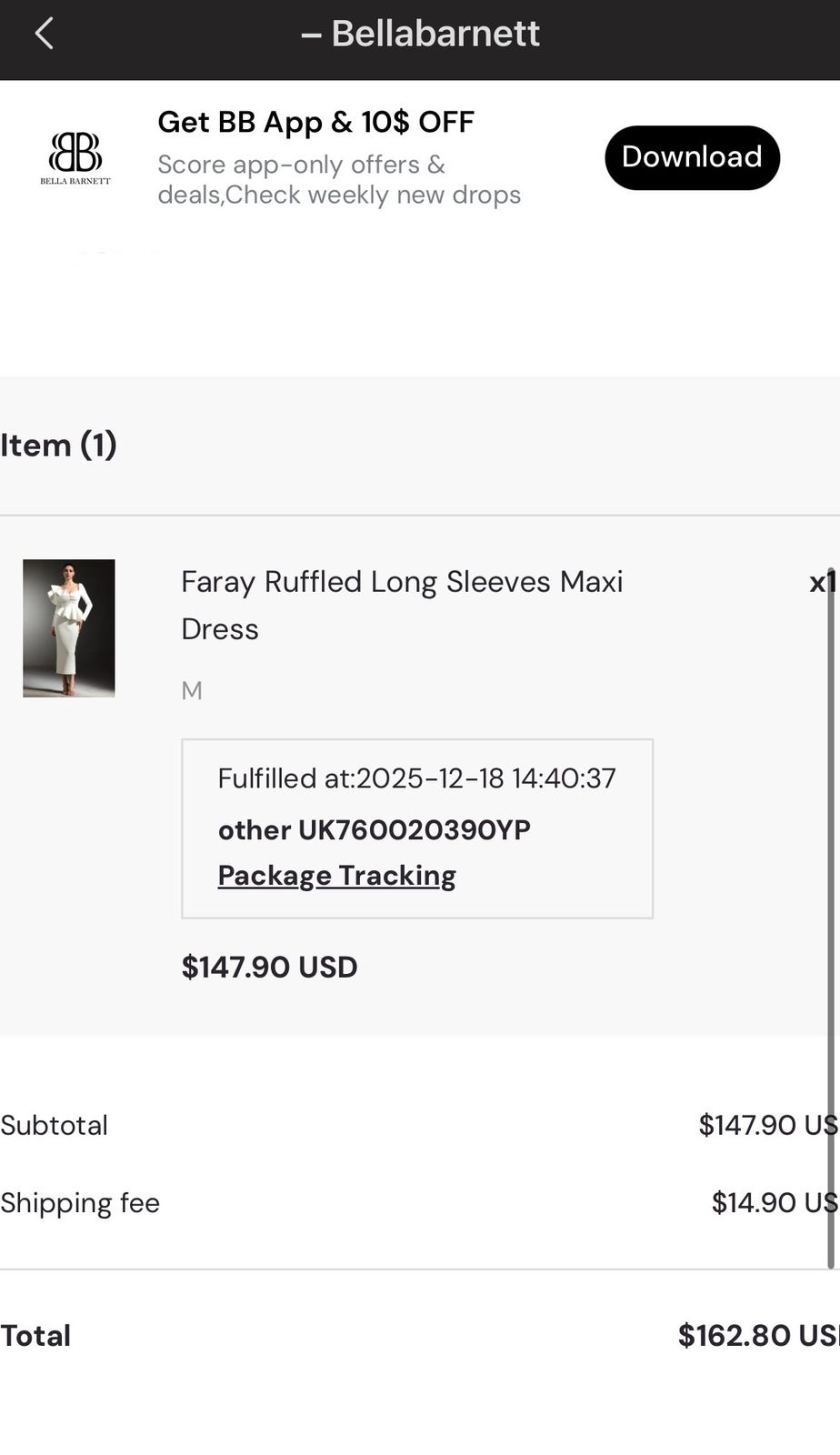Viewport: 840px width, 1455px height.
Task: Select the white dress product thumbnail
Action: click(x=69, y=628)
